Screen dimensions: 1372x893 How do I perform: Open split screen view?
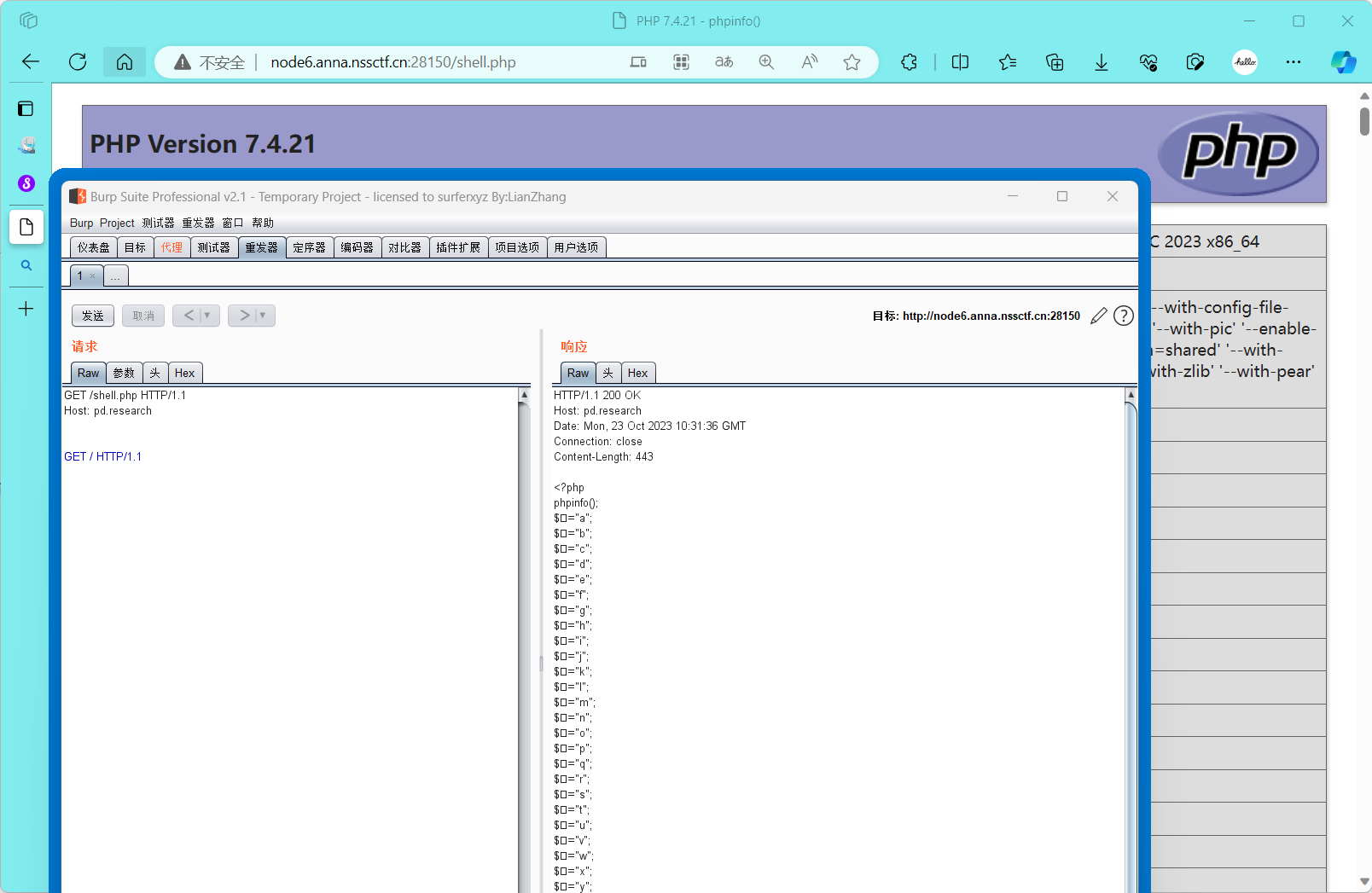[x=960, y=61]
